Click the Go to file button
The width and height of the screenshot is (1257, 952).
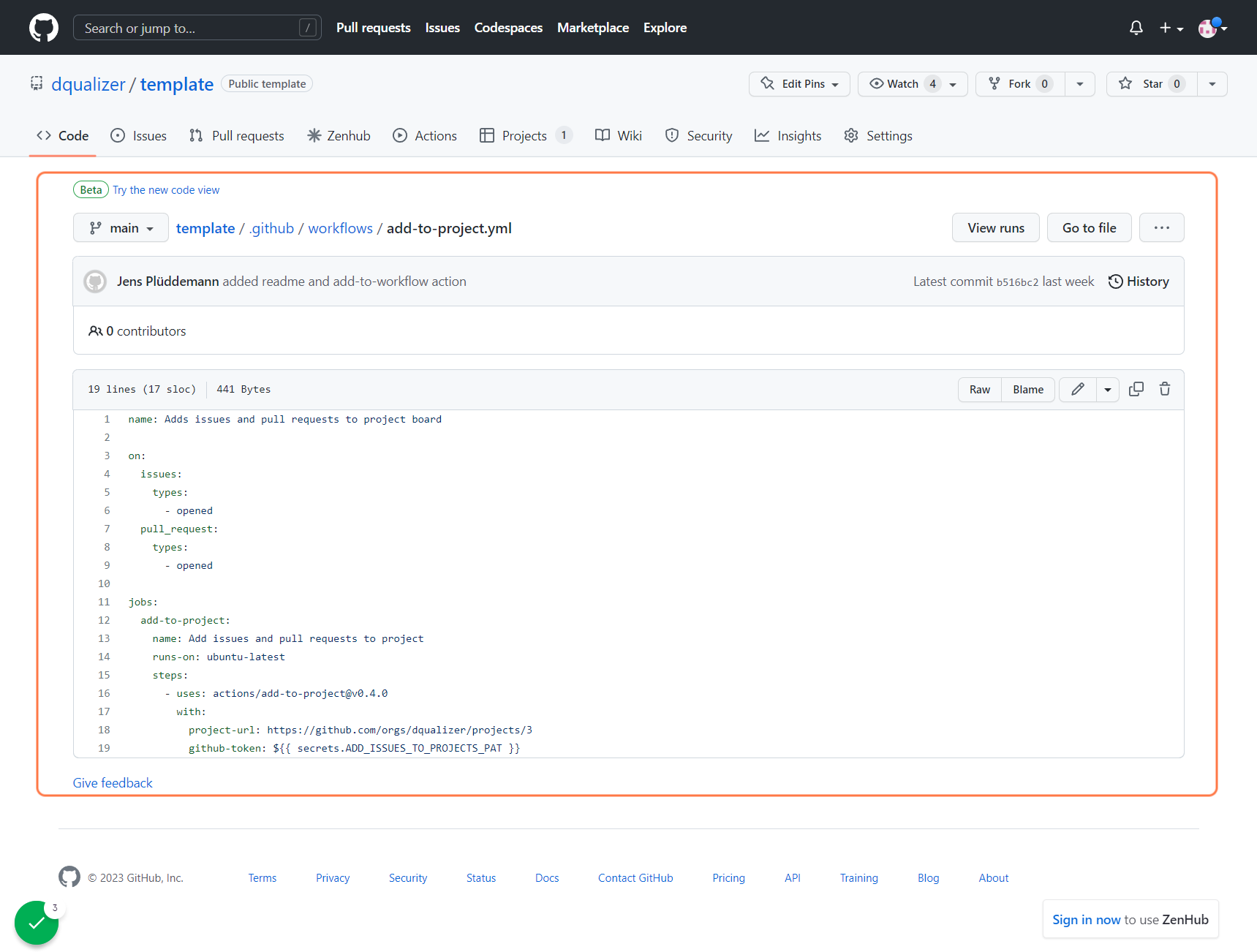pos(1090,228)
